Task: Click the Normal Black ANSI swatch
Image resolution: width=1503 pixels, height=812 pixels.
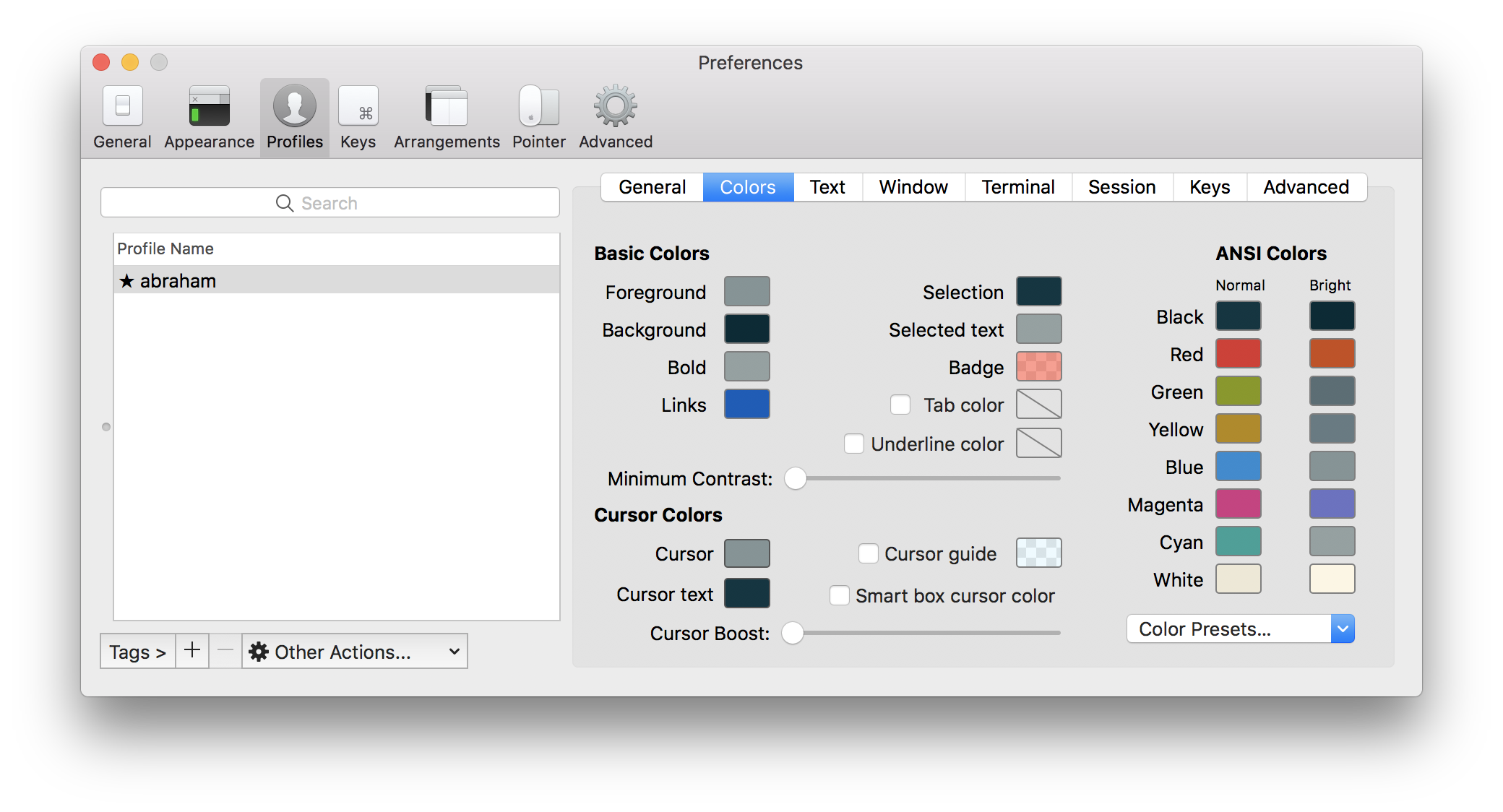Action: coord(1239,316)
